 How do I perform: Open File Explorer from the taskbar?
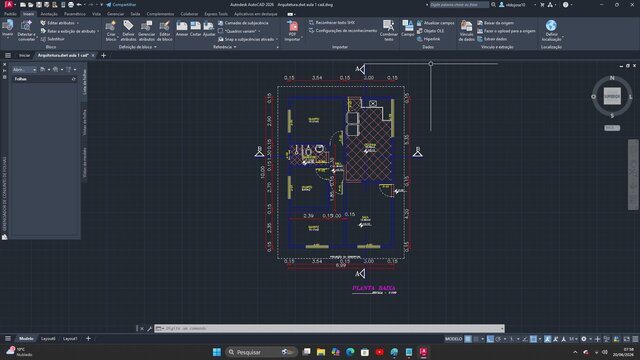point(321,352)
